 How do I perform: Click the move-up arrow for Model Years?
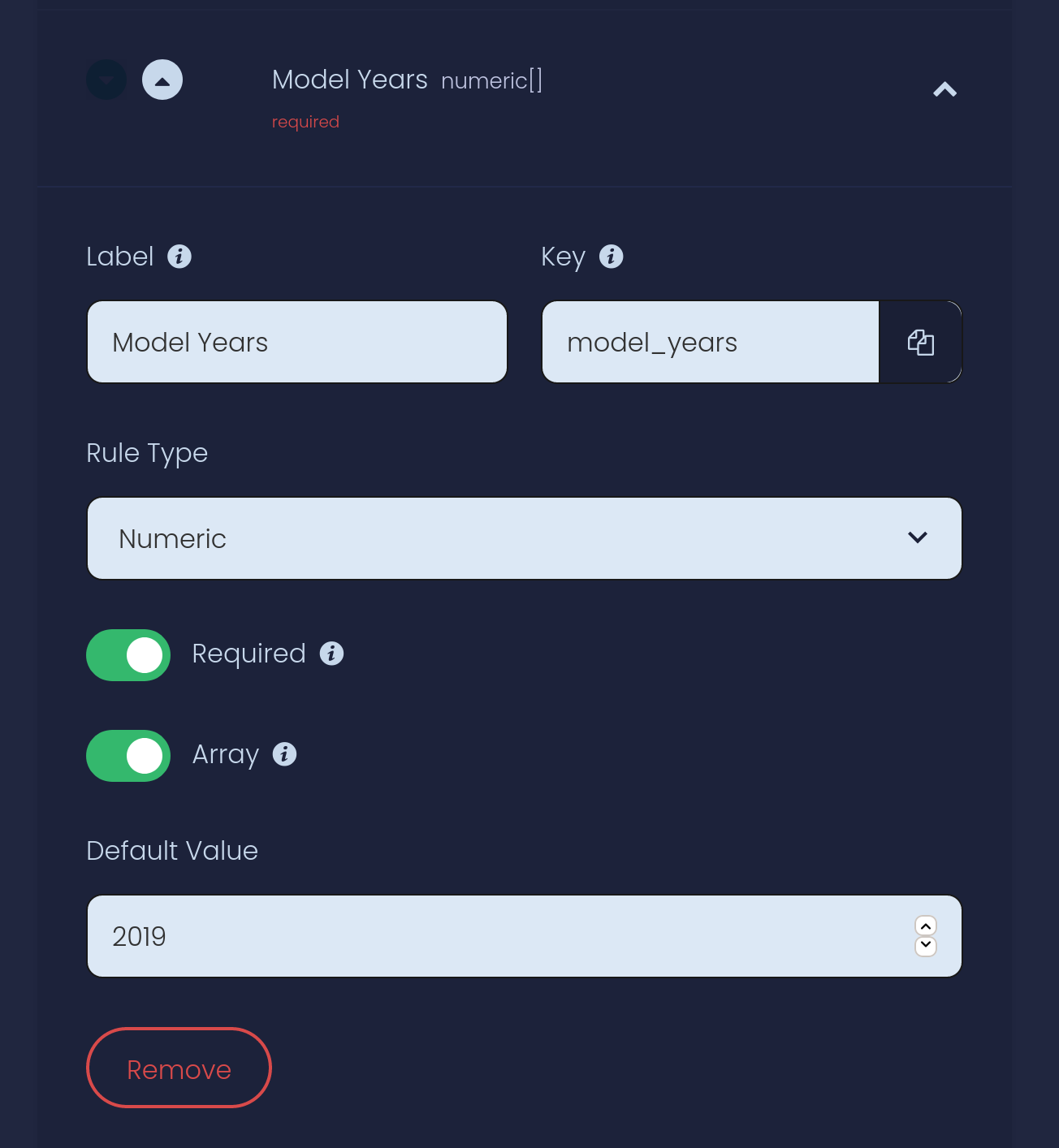tap(162, 80)
